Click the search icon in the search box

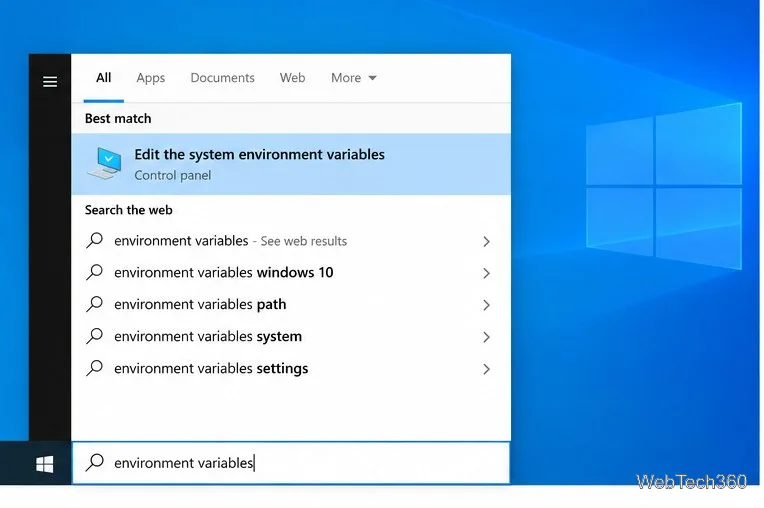coord(95,462)
